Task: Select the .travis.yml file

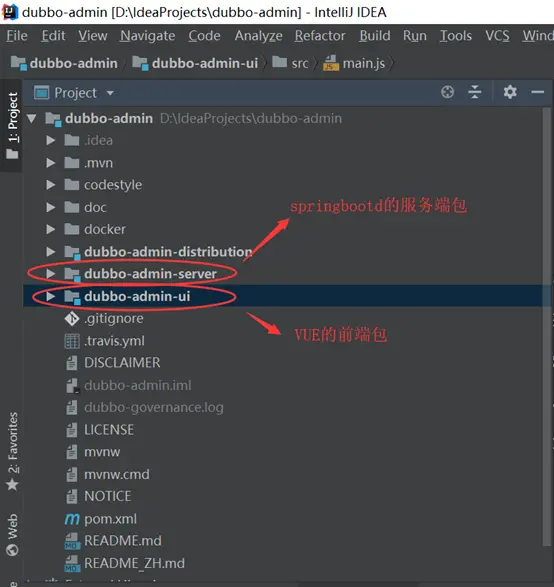Action: [114, 341]
